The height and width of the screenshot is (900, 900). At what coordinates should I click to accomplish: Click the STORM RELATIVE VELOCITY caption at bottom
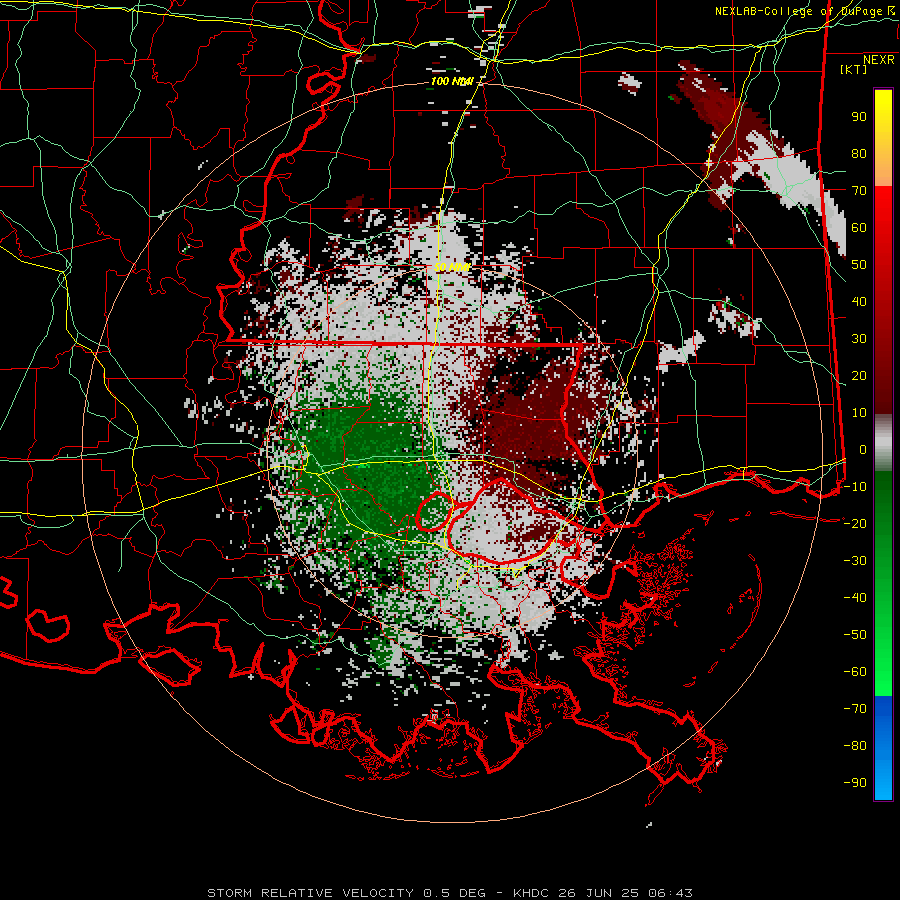click(310, 893)
